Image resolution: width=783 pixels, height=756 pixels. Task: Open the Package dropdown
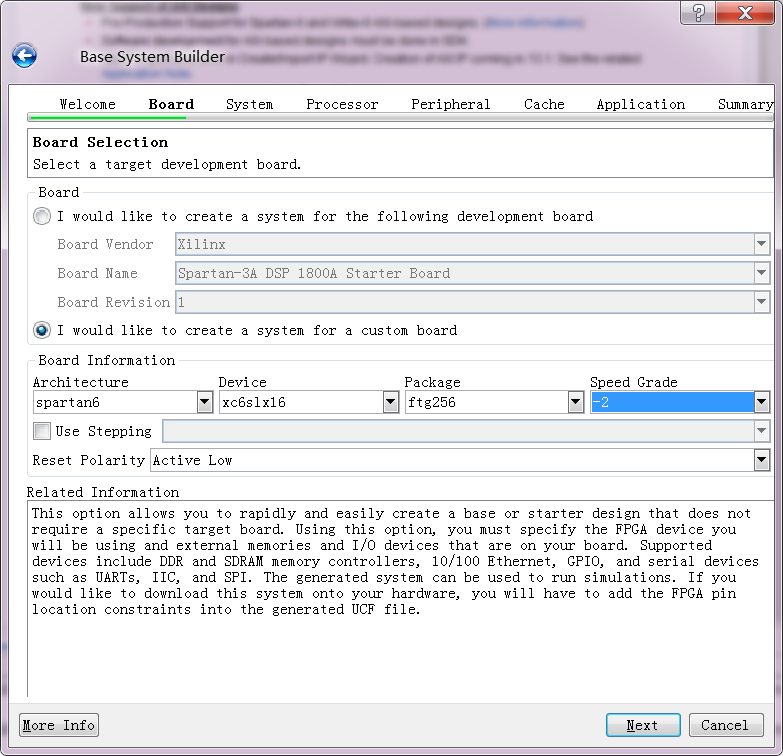pos(576,402)
